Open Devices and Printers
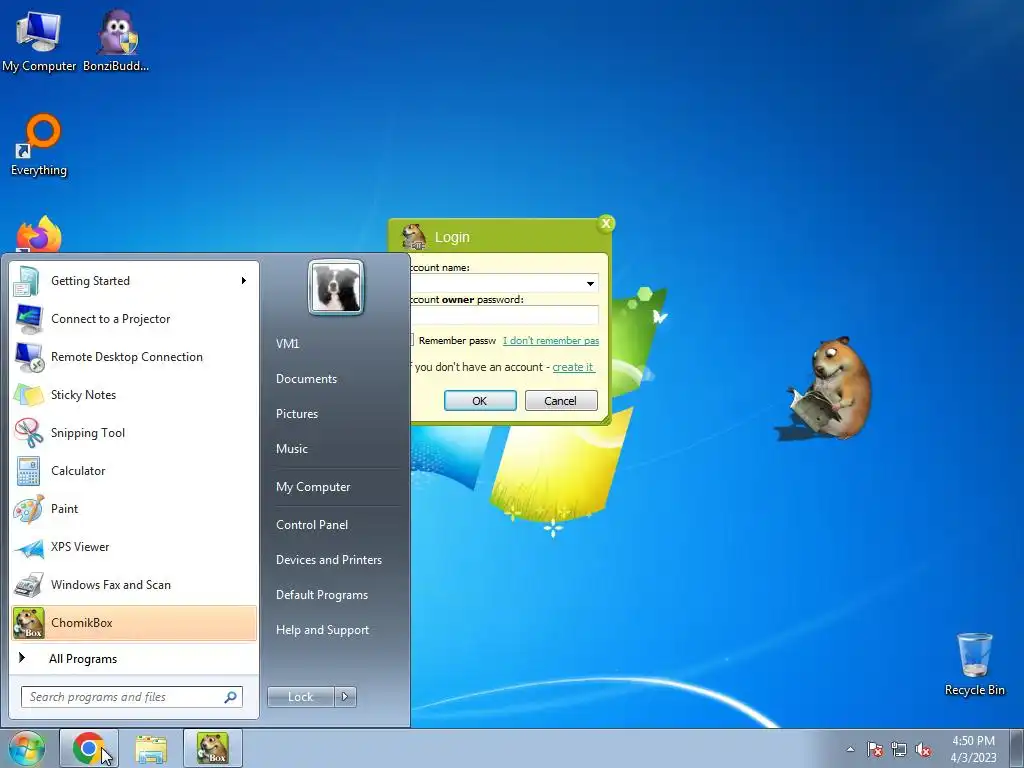This screenshot has height=768, width=1024. click(328, 560)
